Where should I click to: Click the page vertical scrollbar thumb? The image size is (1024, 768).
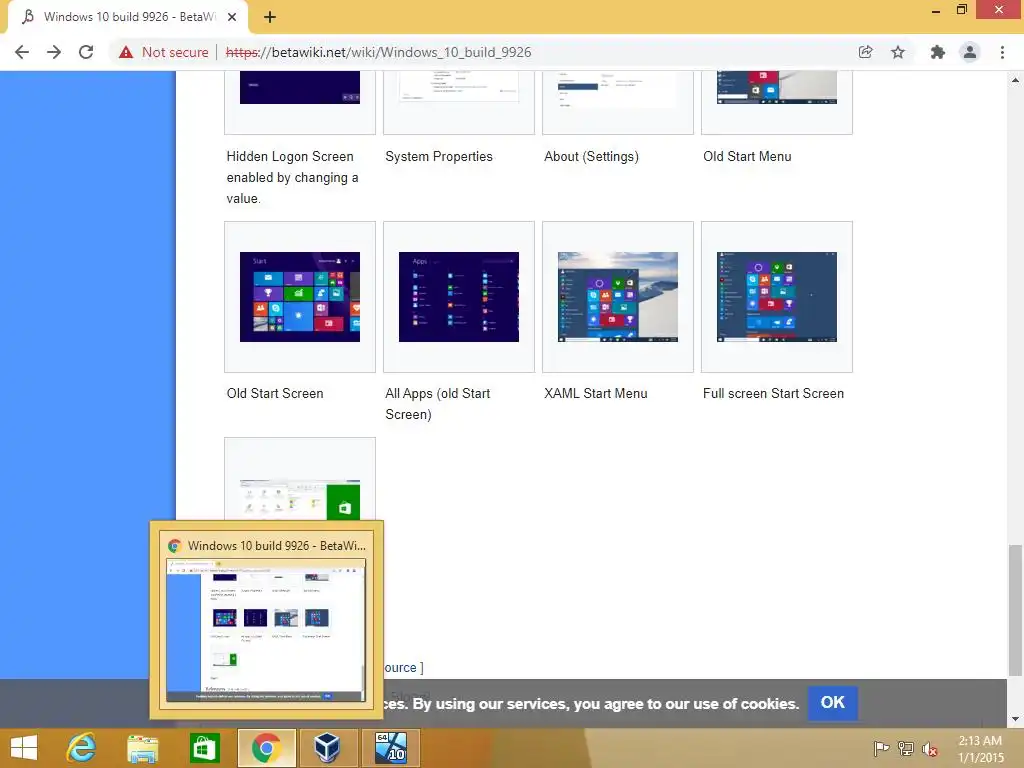1015,610
